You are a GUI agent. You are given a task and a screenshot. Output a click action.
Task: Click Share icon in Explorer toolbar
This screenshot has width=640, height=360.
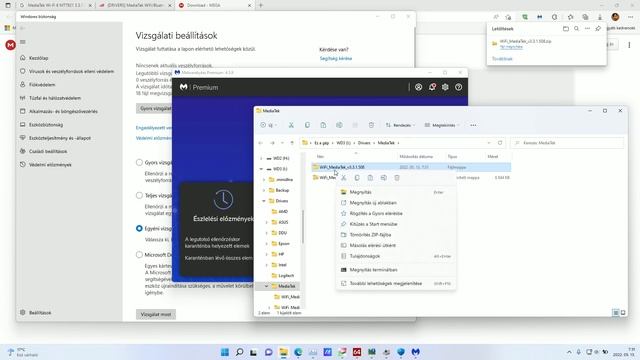(355, 125)
